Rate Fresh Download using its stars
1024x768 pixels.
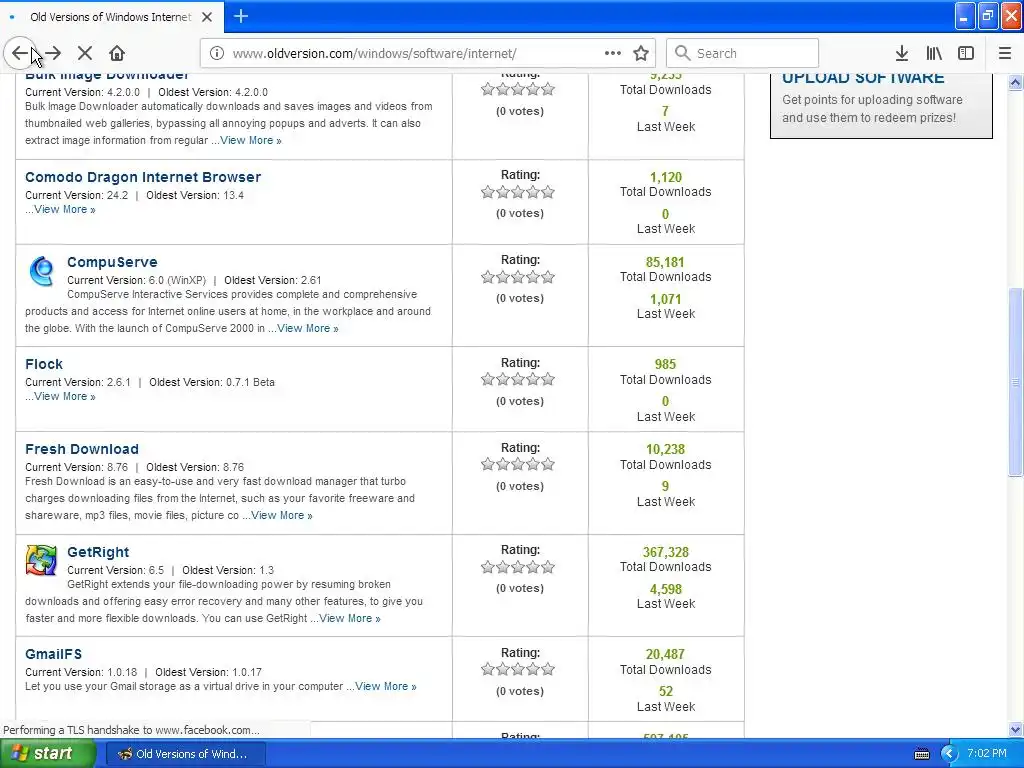click(x=518, y=464)
